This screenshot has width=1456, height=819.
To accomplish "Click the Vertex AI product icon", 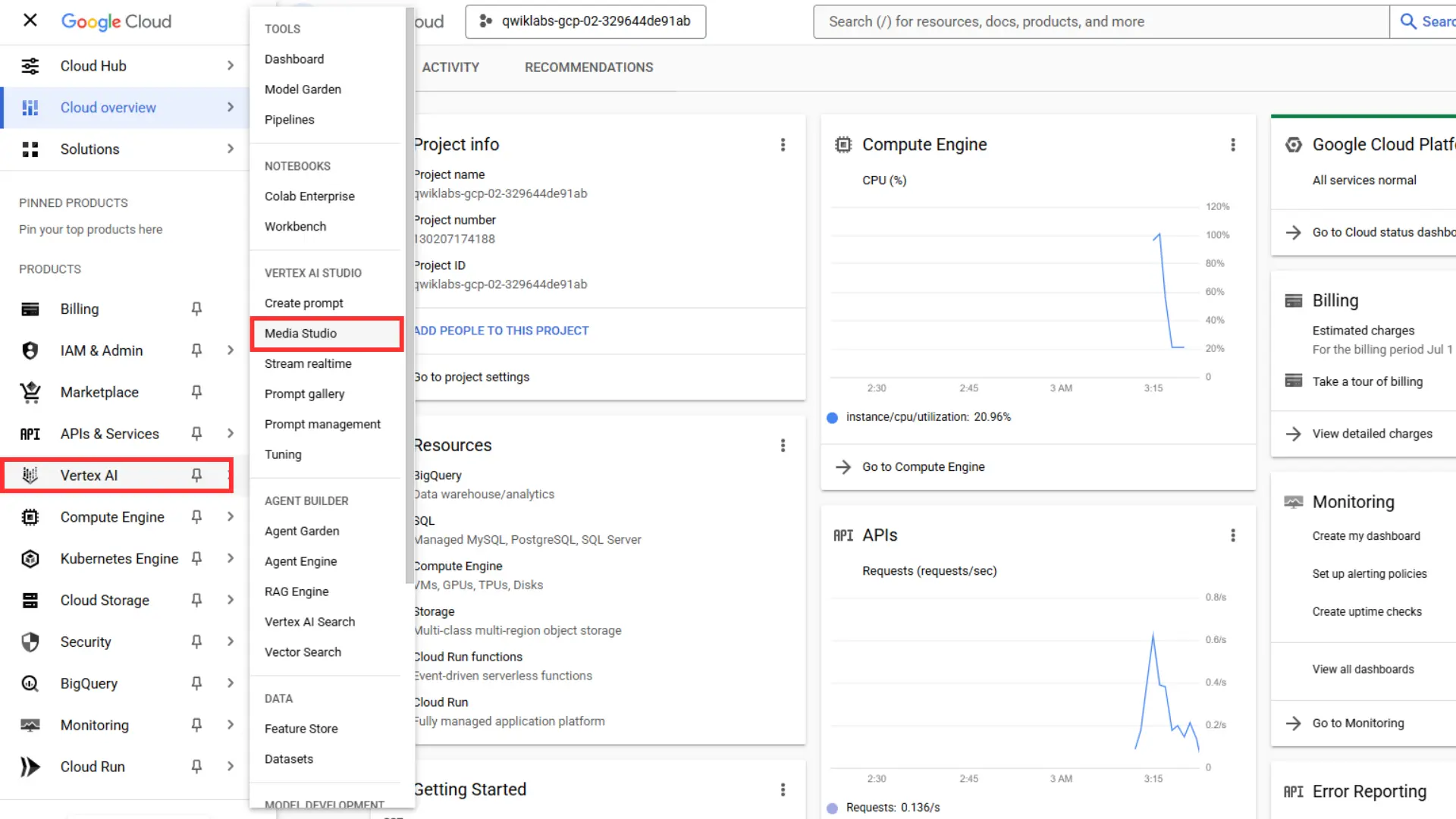I will pyautogui.click(x=30, y=475).
